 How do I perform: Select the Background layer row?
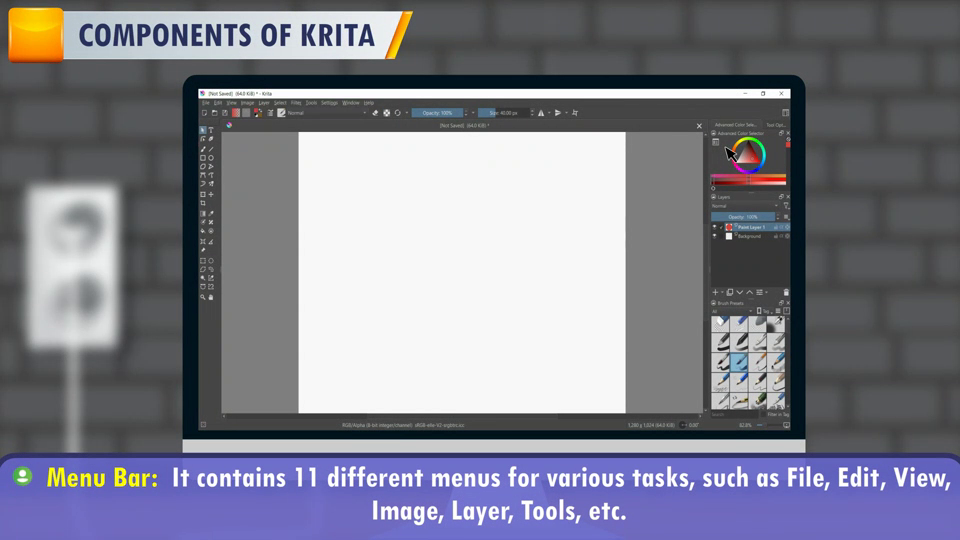tap(751, 236)
